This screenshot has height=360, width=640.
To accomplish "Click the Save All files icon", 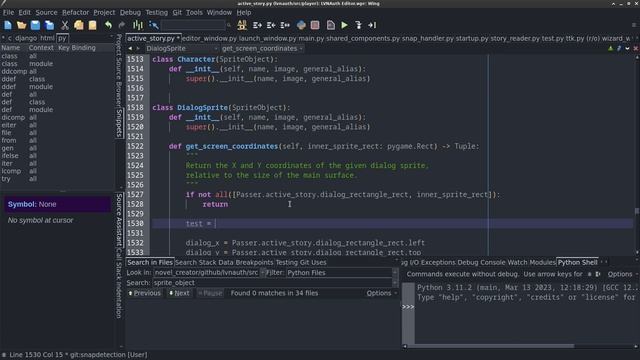I will (49, 25).
